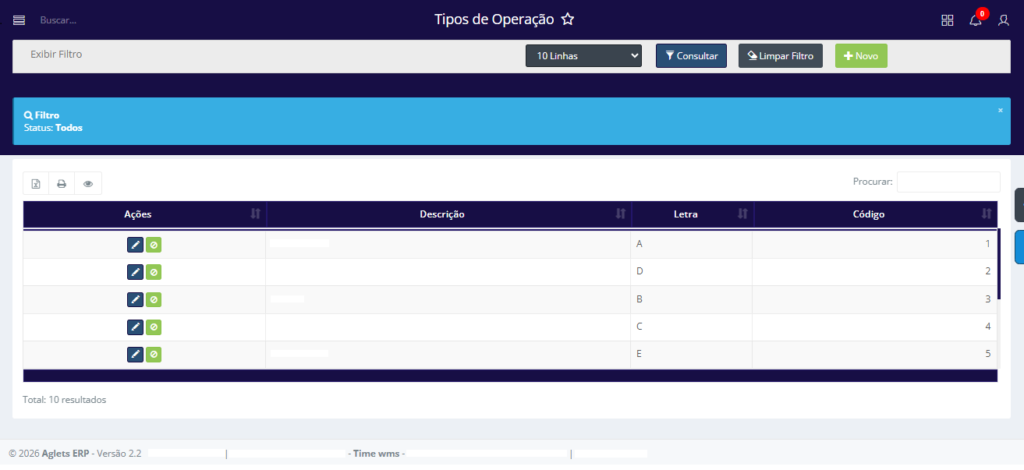The height and width of the screenshot is (470, 1024).
Task: Export the table to Excel
Action: [x=36, y=184]
